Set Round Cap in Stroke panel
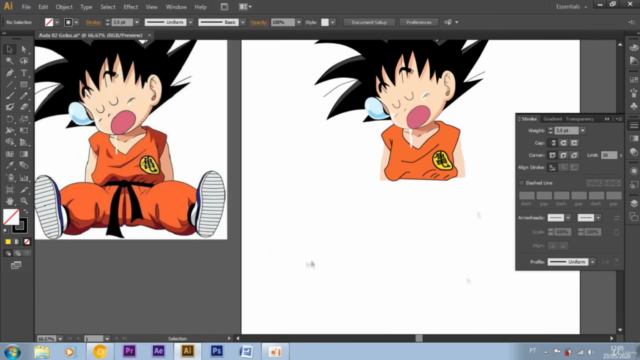The image size is (640, 360). coord(564,143)
